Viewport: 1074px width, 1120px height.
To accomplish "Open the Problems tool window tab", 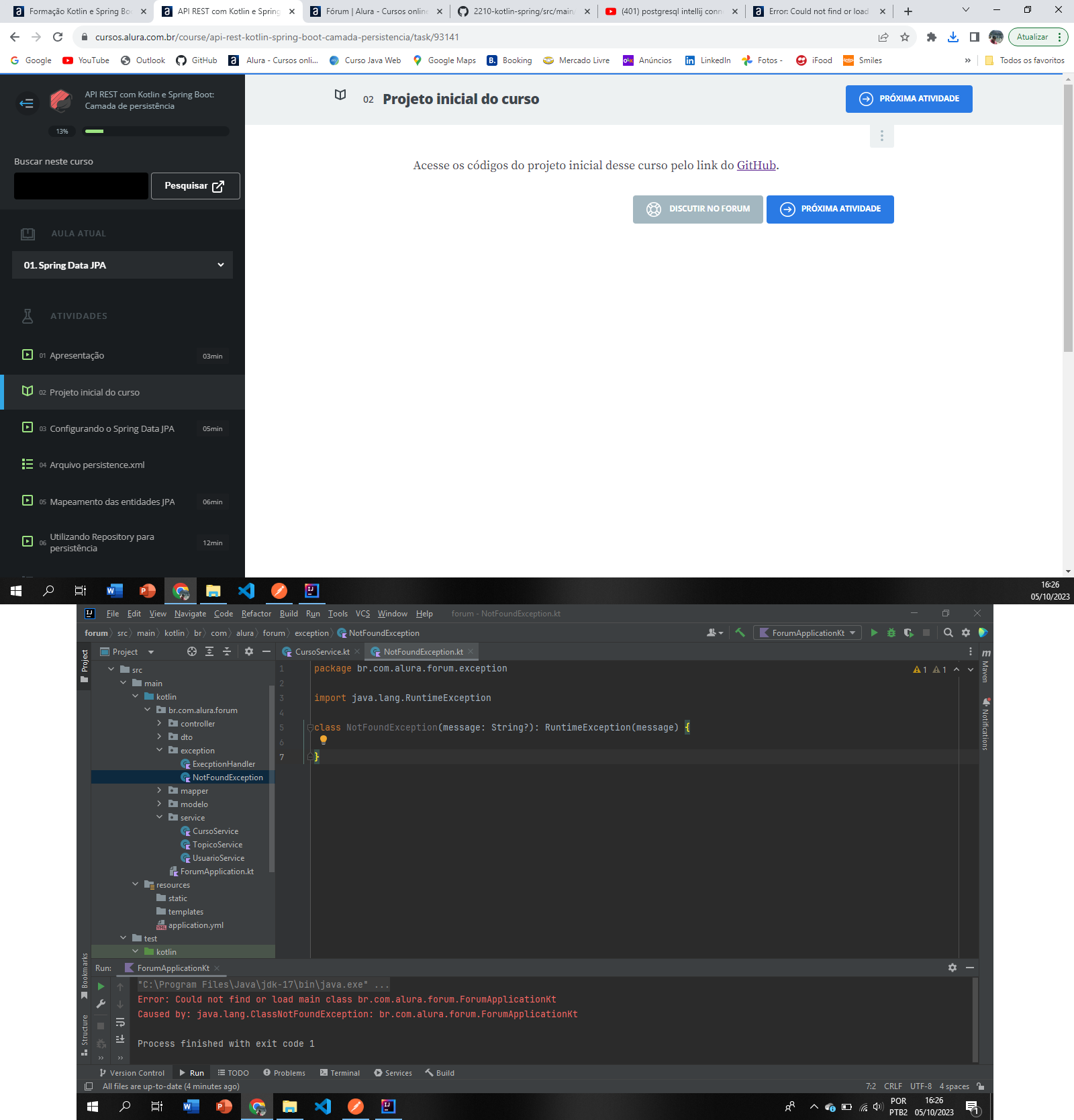I will [284, 1073].
